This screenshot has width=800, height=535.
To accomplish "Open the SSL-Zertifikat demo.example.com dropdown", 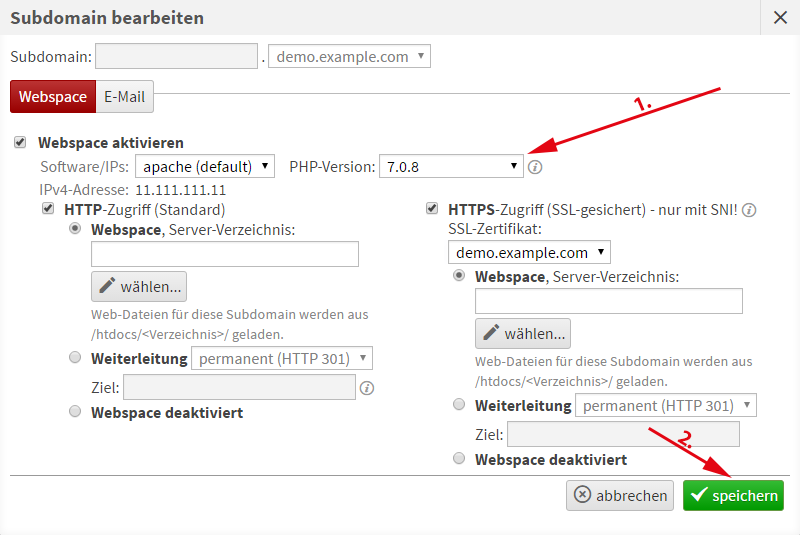I will [x=529, y=252].
